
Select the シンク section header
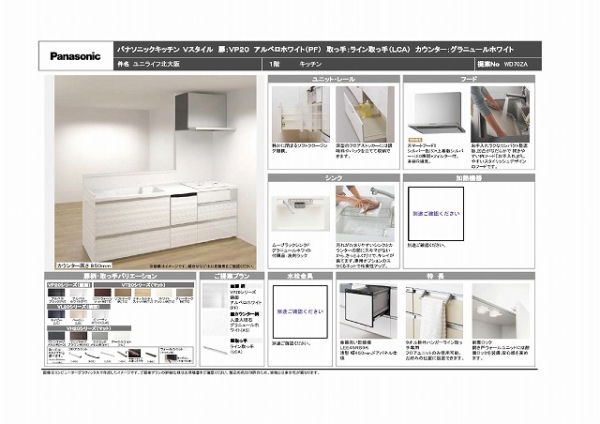tap(334, 178)
